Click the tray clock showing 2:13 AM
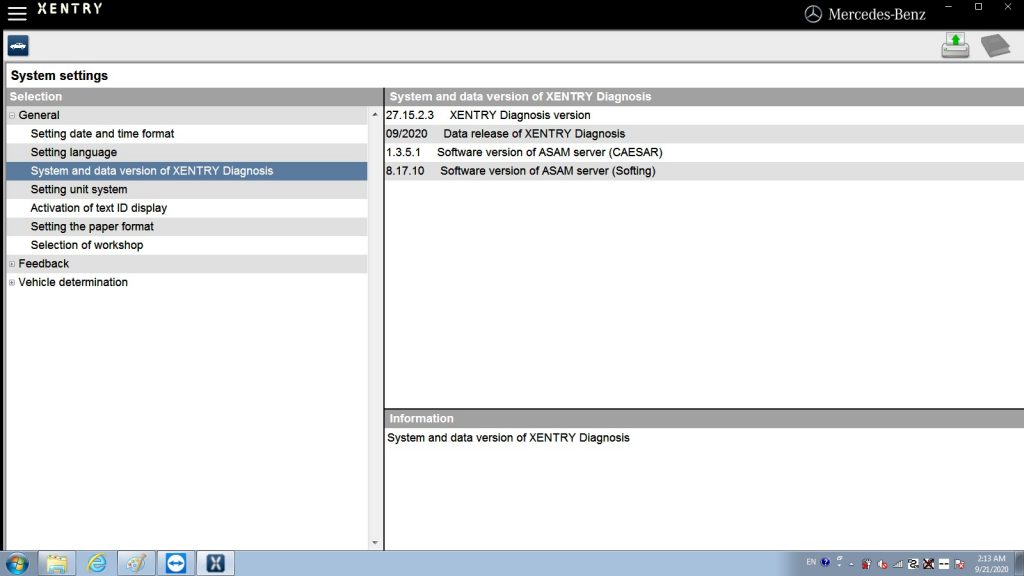The width and height of the screenshot is (1024, 576). coord(991,564)
